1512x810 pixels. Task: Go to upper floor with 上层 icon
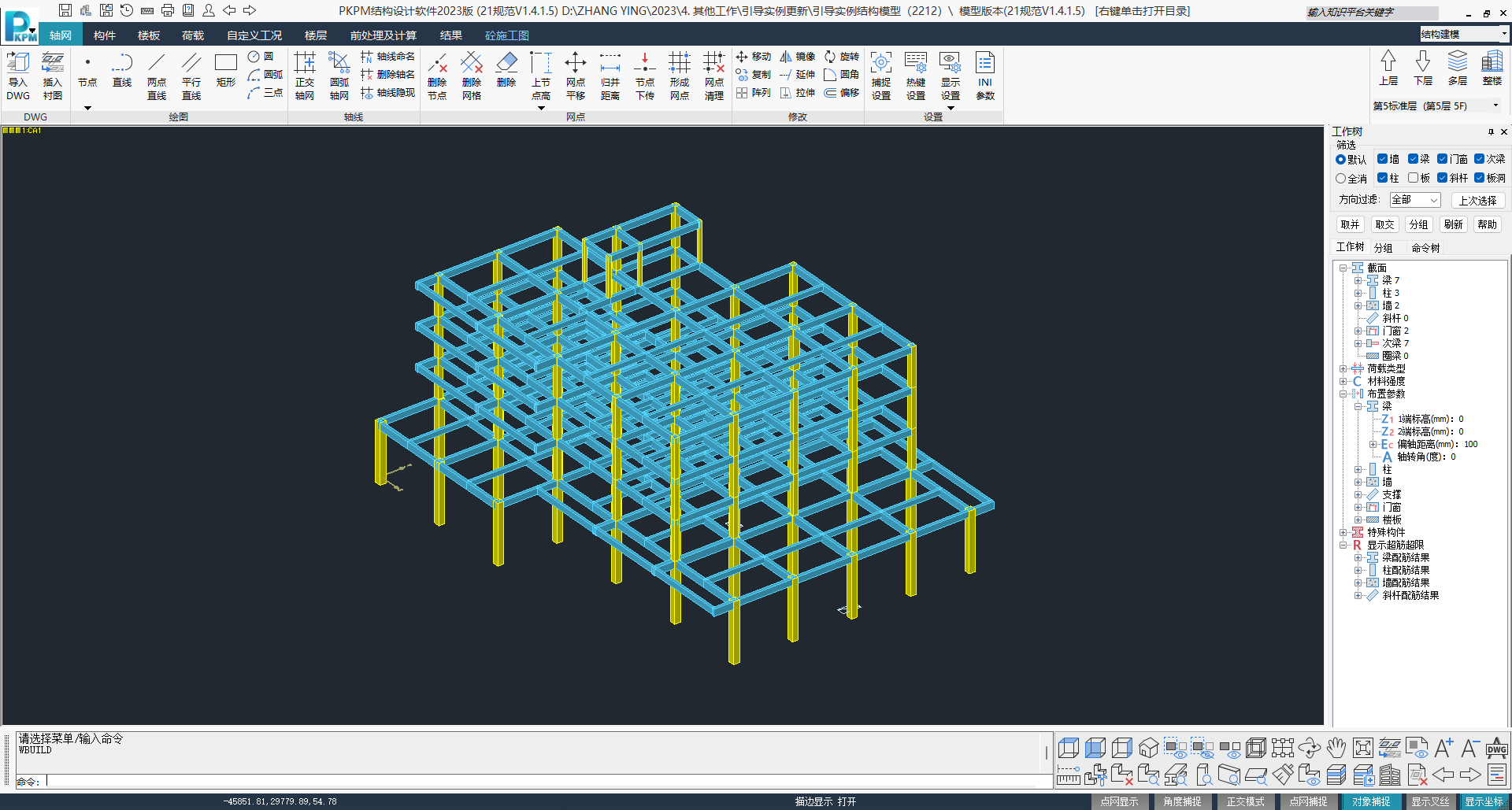click(1388, 68)
